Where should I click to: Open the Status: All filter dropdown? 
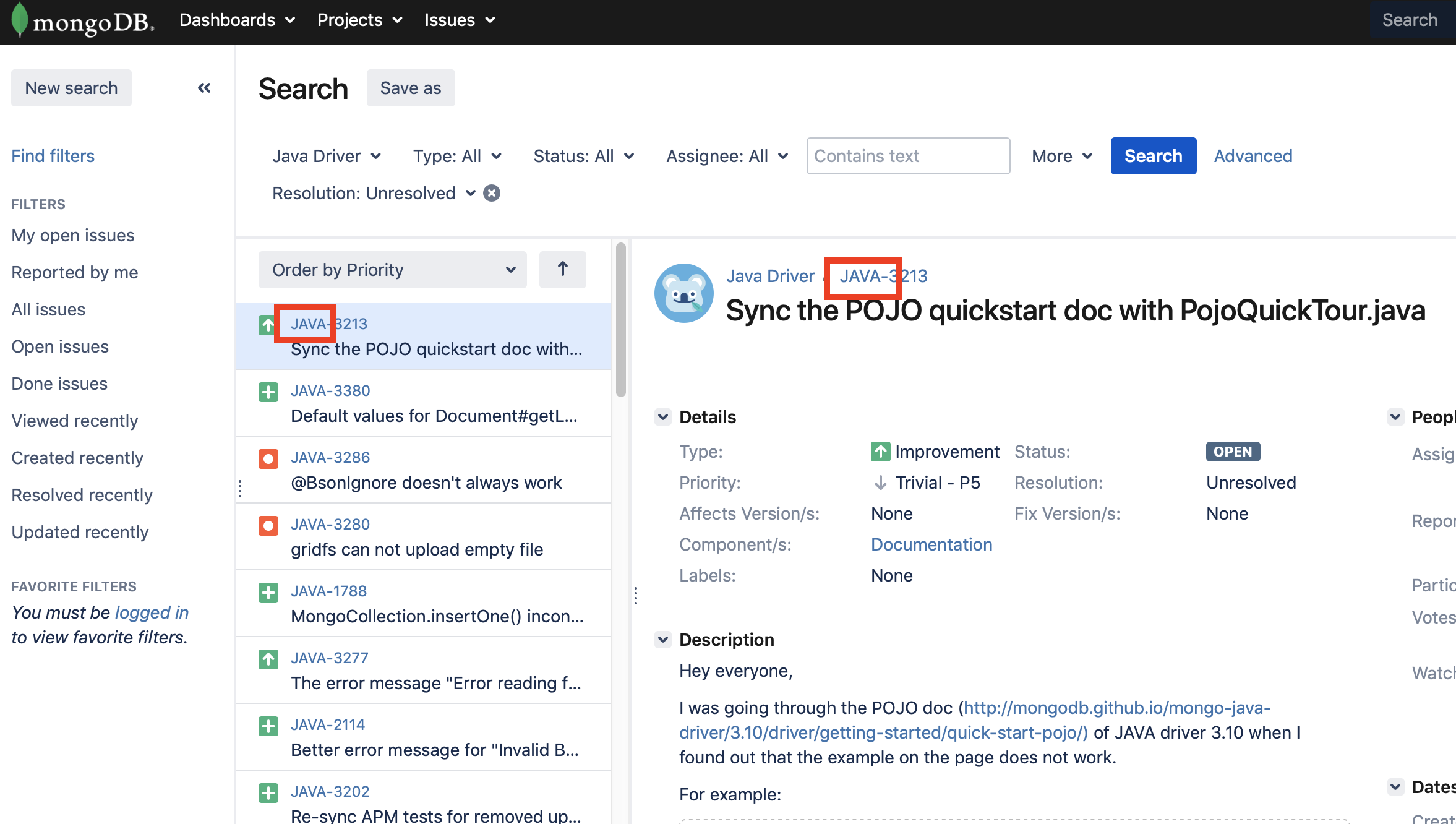[x=582, y=156]
